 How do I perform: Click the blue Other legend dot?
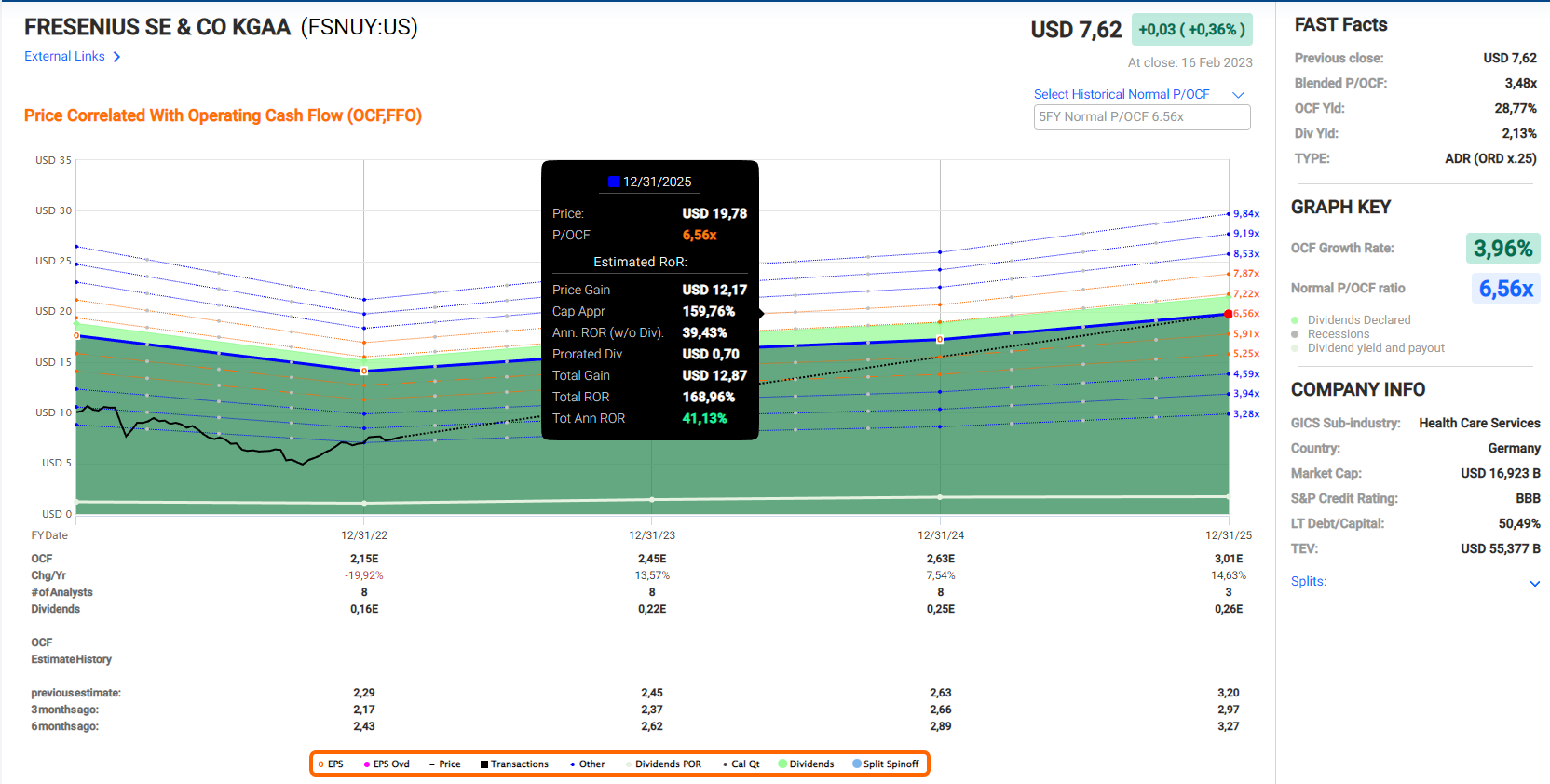coord(572,764)
